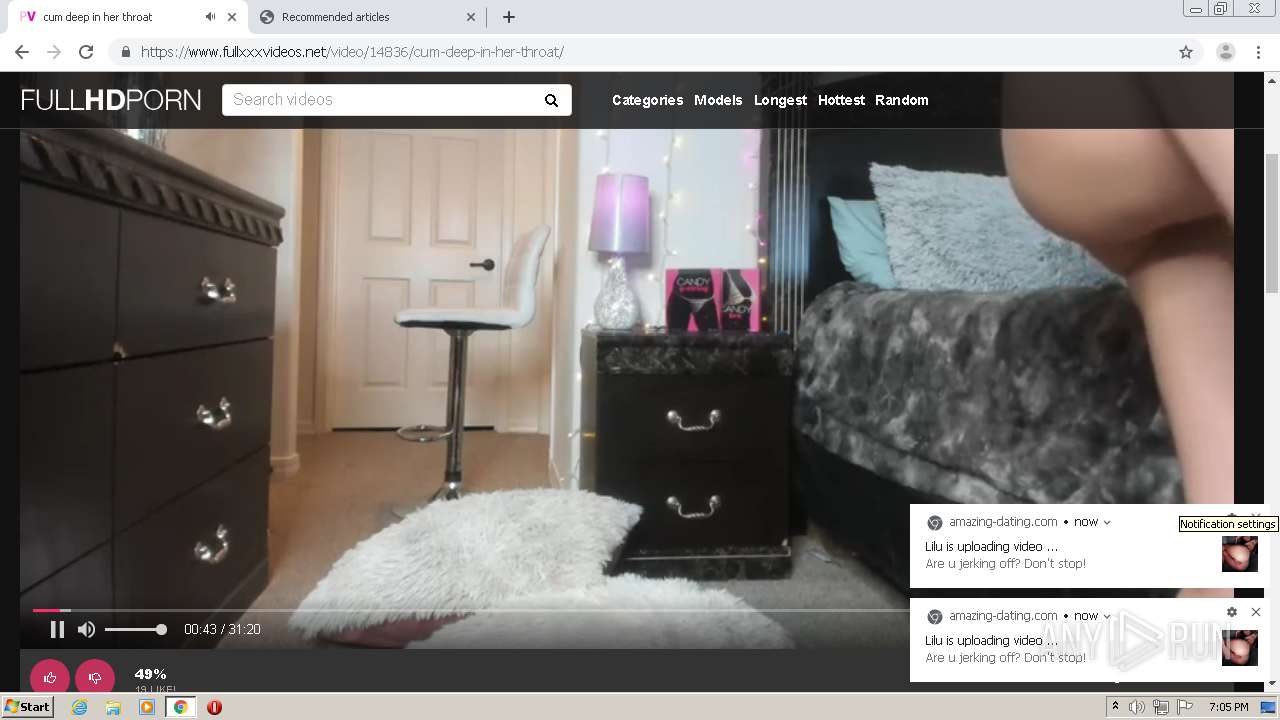Open settings gear on the lower notification
The height and width of the screenshot is (720, 1280).
pos(1232,612)
